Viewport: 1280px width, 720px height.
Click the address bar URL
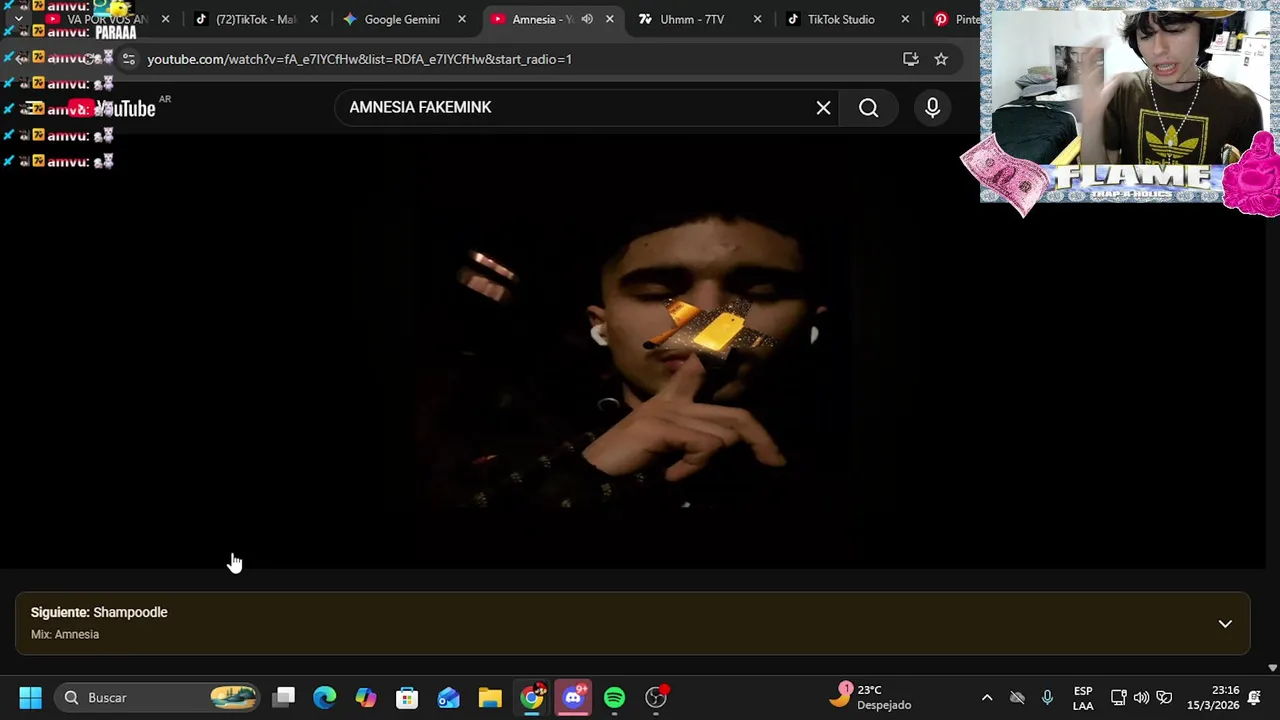tap(359, 59)
